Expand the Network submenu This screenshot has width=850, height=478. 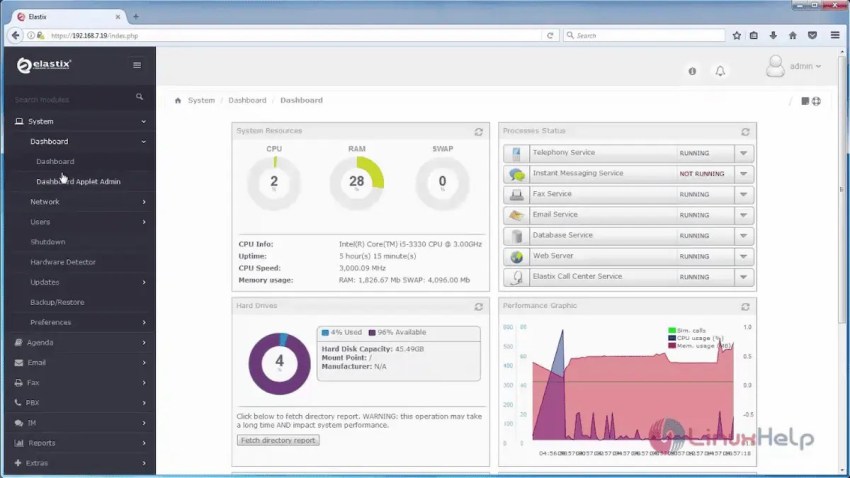coord(80,202)
